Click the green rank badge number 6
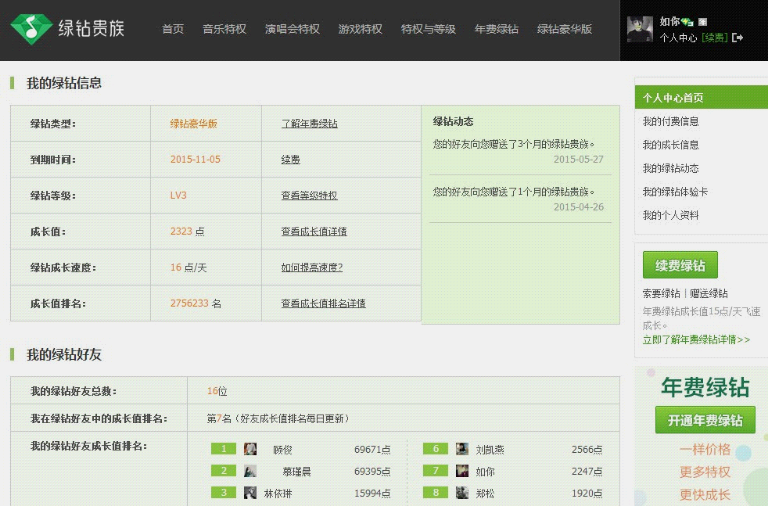Viewport: 768px width, 506px height. coord(435,449)
